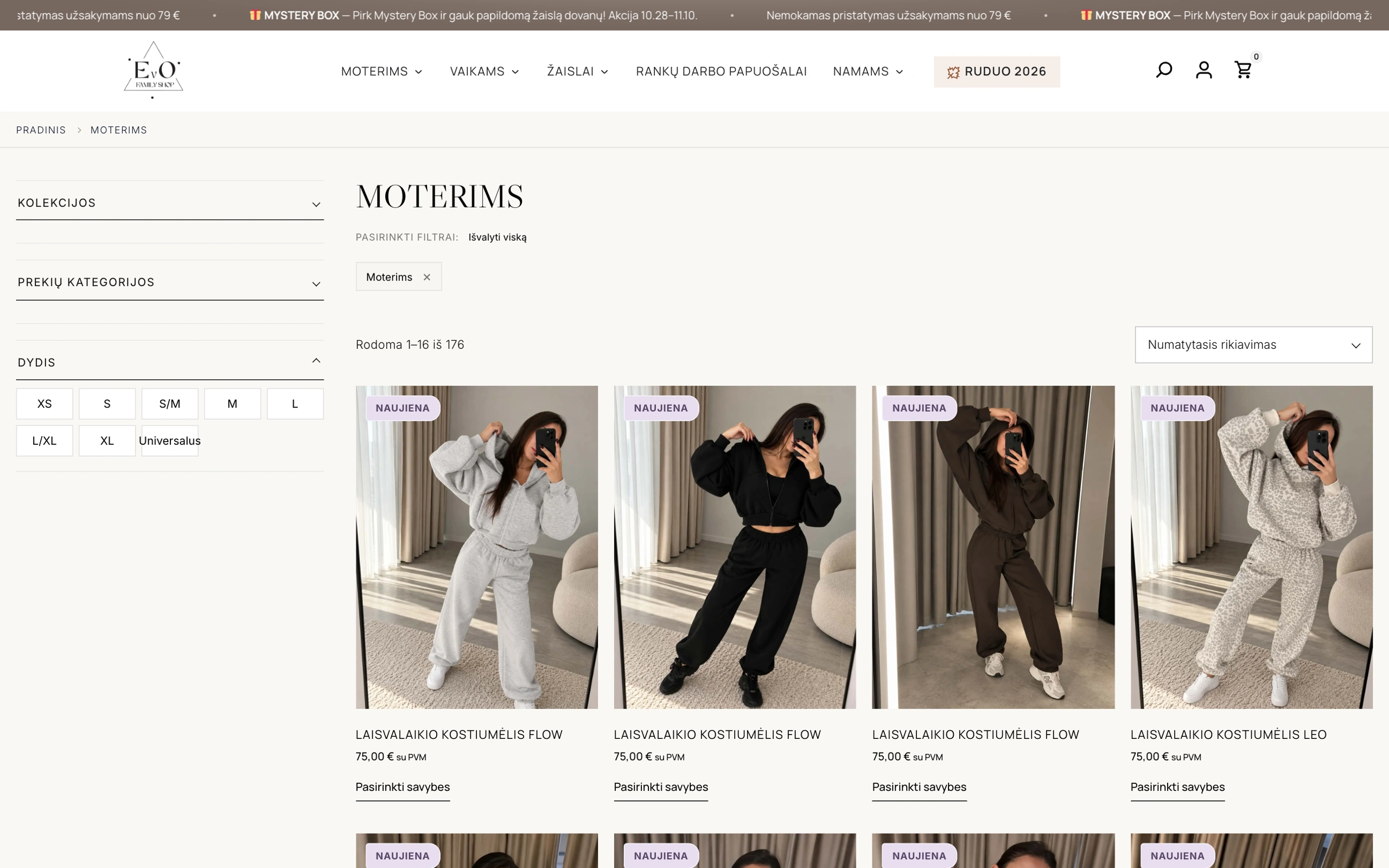This screenshot has height=868, width=1389.
Task: Open black Flow tracksuit product image
Action: (735, 547)
